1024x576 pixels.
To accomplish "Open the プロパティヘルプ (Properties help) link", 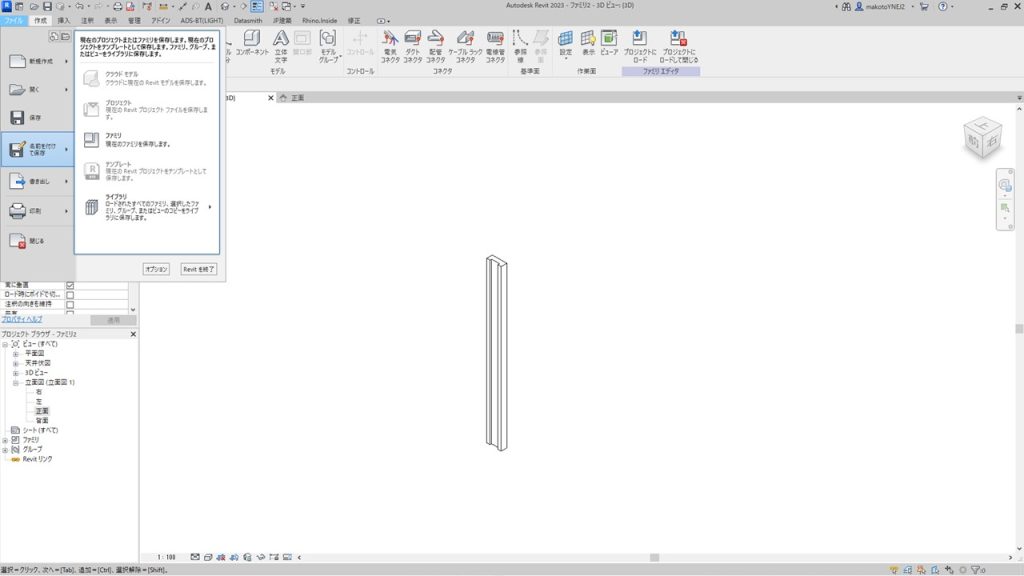I will pyautogui.click(x=22, y=319).
